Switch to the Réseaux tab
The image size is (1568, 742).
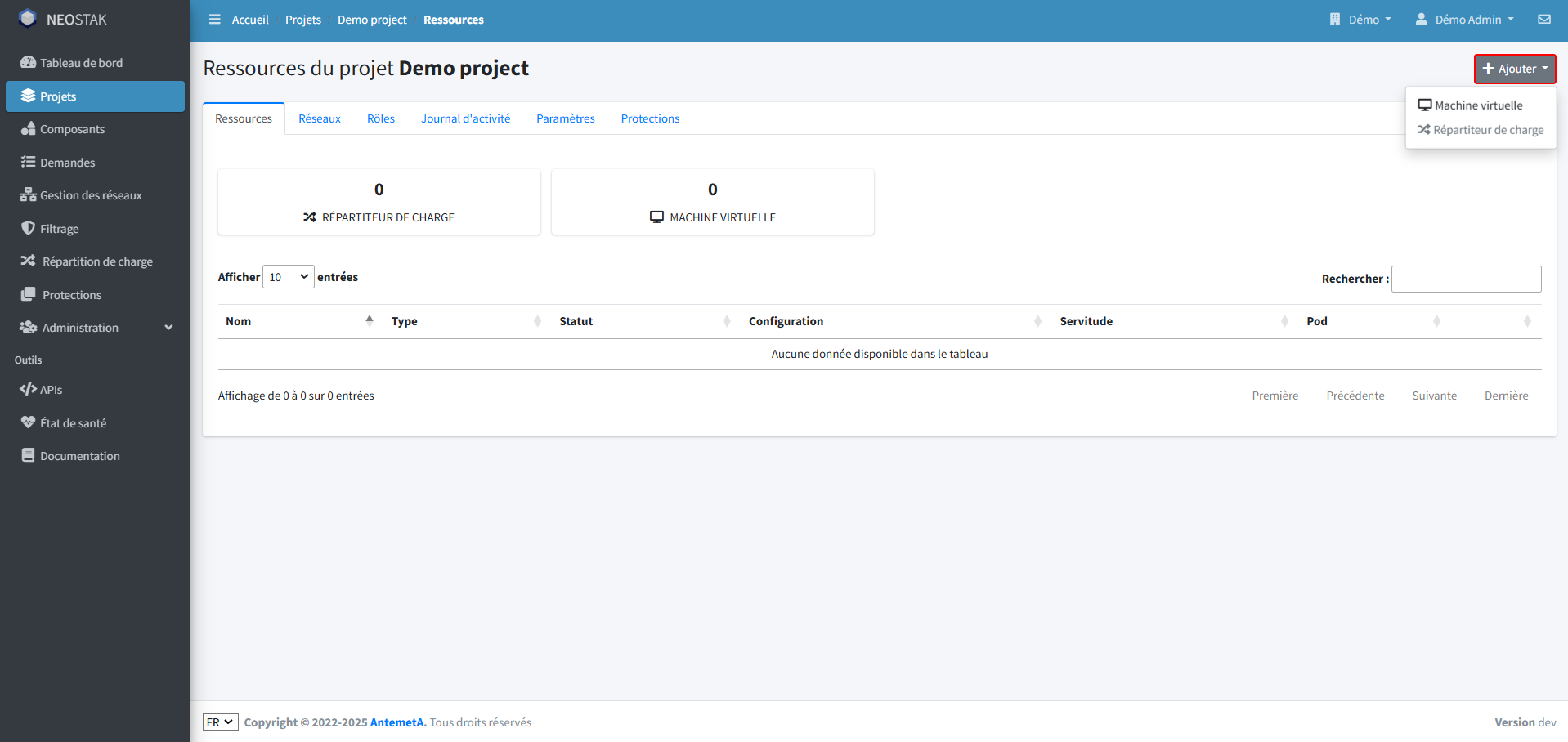click(x=319, y=118)
